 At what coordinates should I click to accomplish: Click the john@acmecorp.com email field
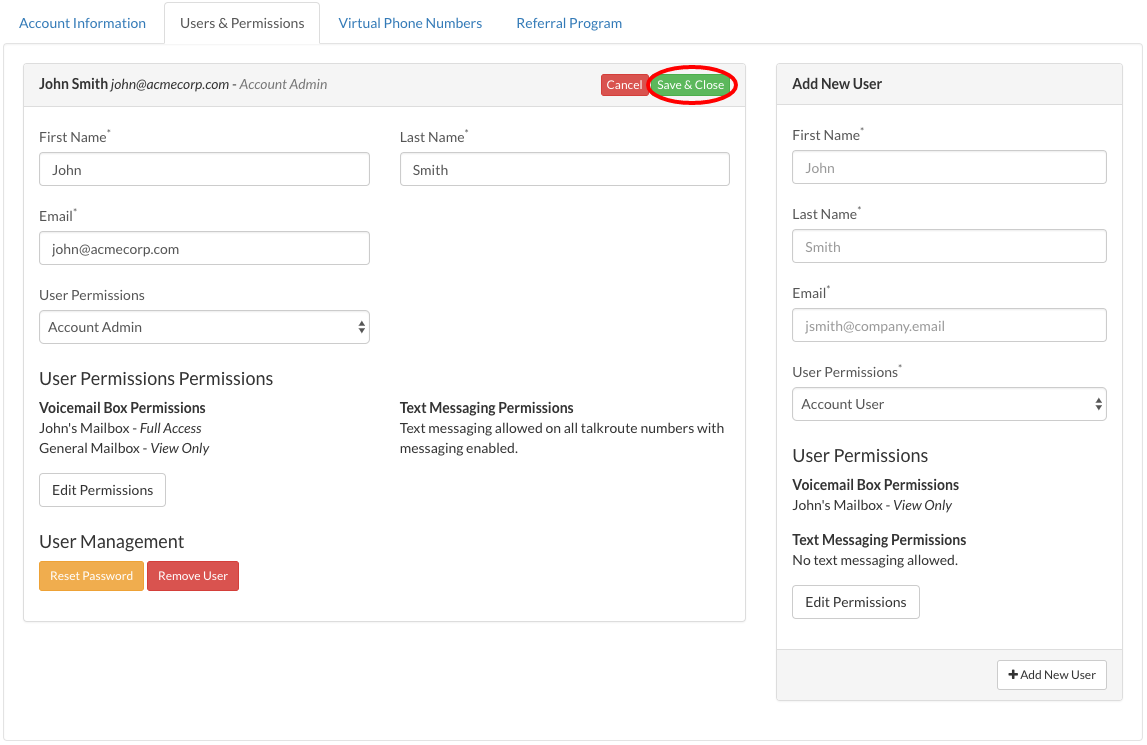tap(204, 248)
